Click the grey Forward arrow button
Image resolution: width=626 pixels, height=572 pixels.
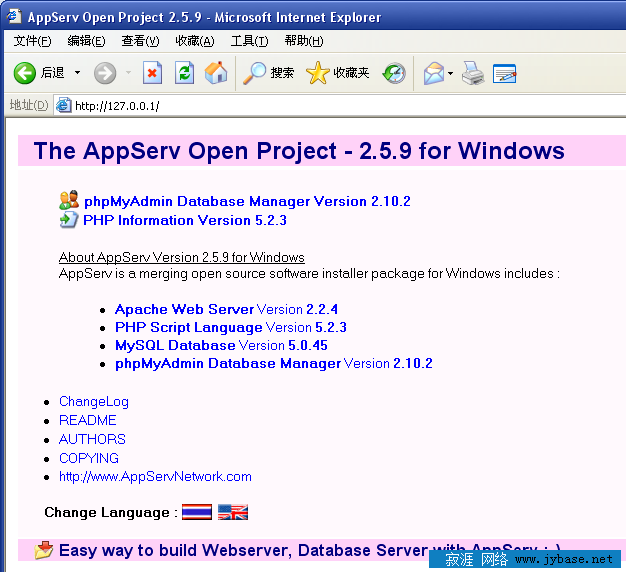105,73
